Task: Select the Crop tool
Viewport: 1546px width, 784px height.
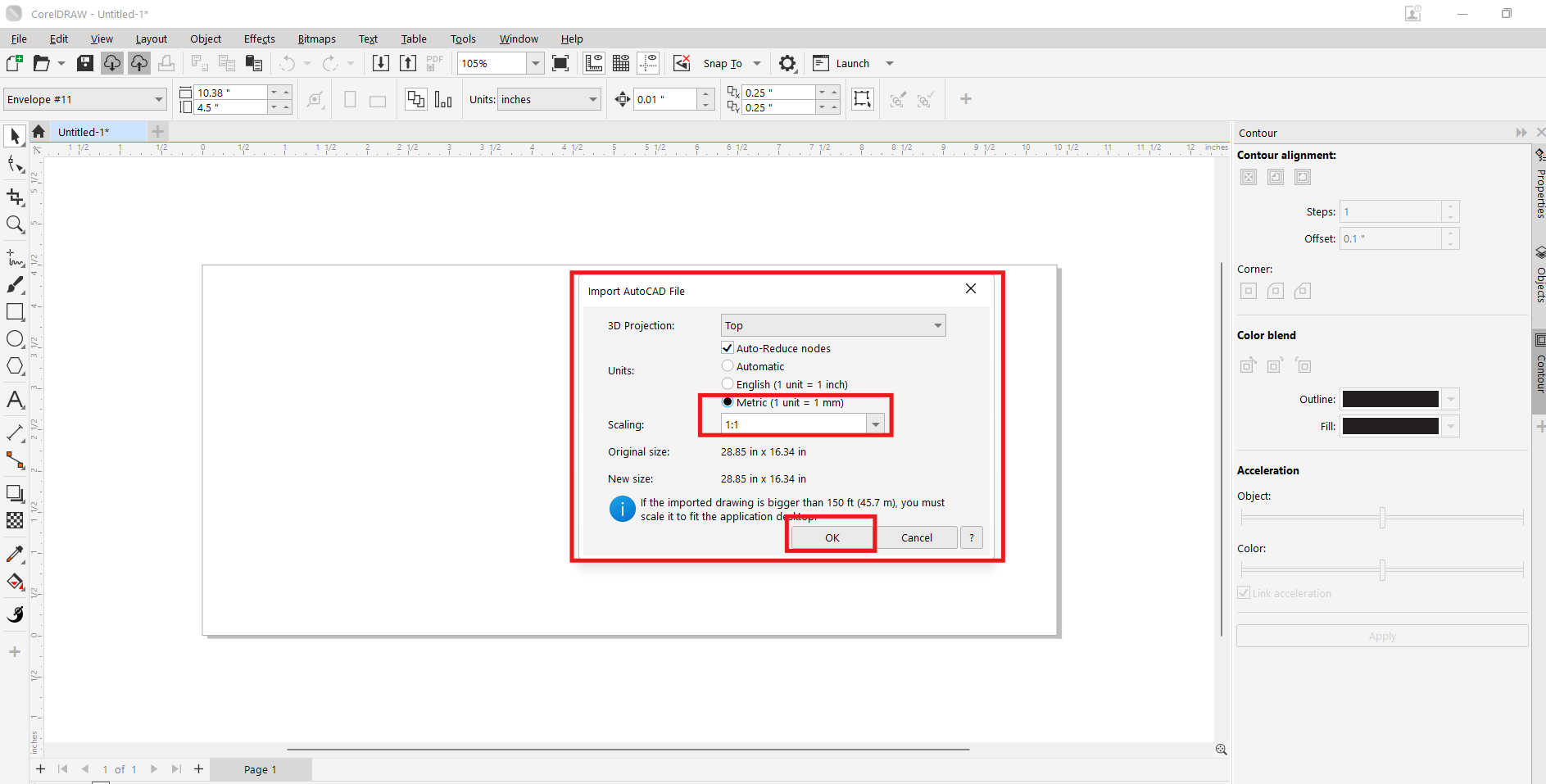Action: pos(15,197)
